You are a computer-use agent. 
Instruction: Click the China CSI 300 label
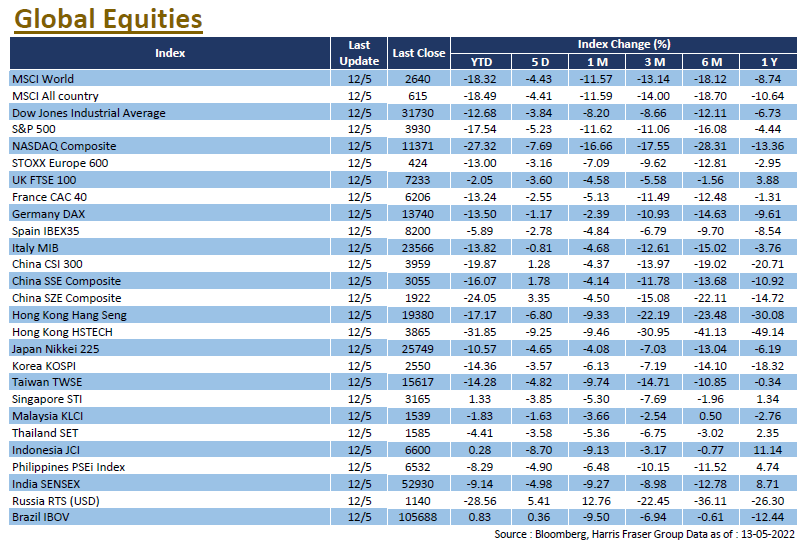click(47, 264)
